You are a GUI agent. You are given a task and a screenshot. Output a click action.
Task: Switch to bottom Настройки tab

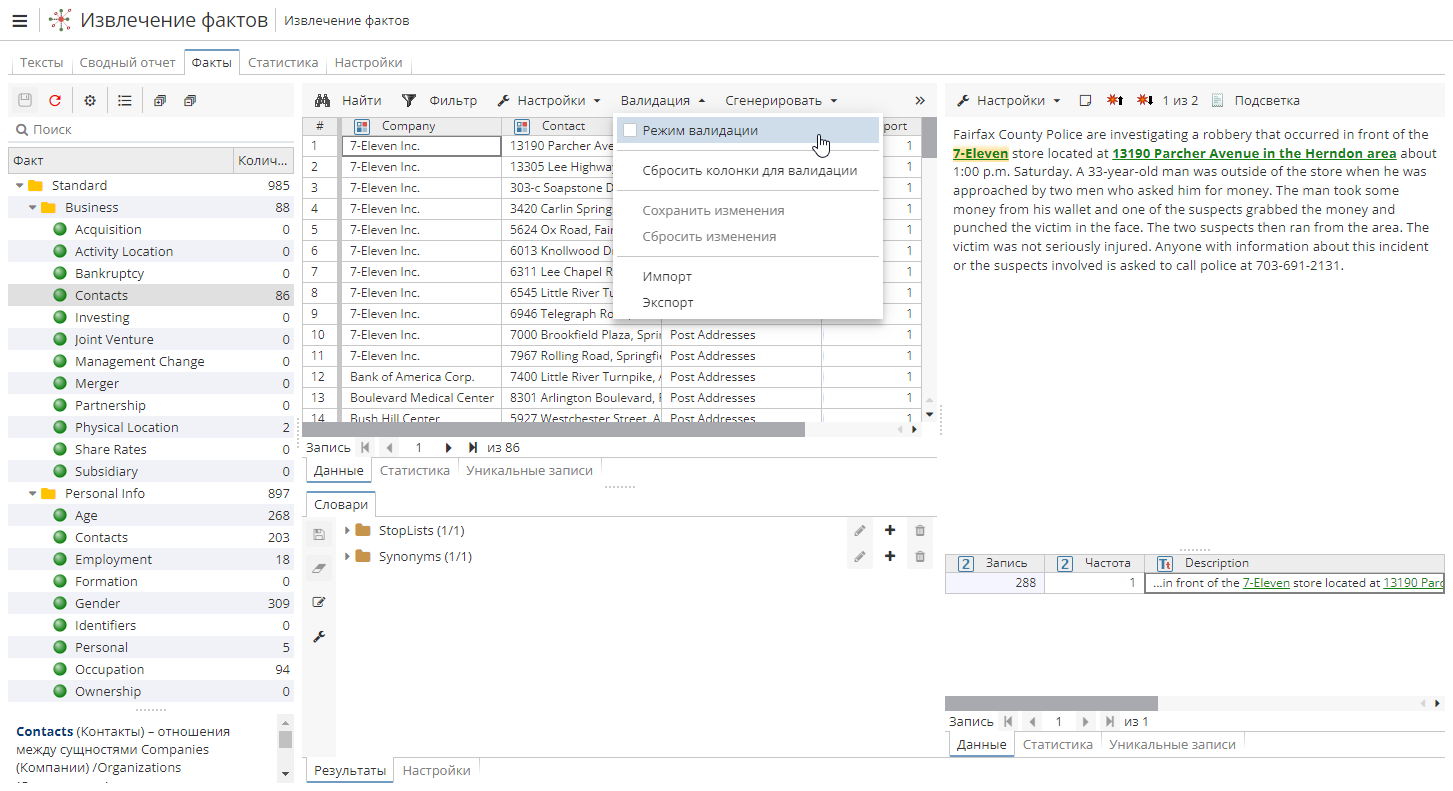click(436, 771)
